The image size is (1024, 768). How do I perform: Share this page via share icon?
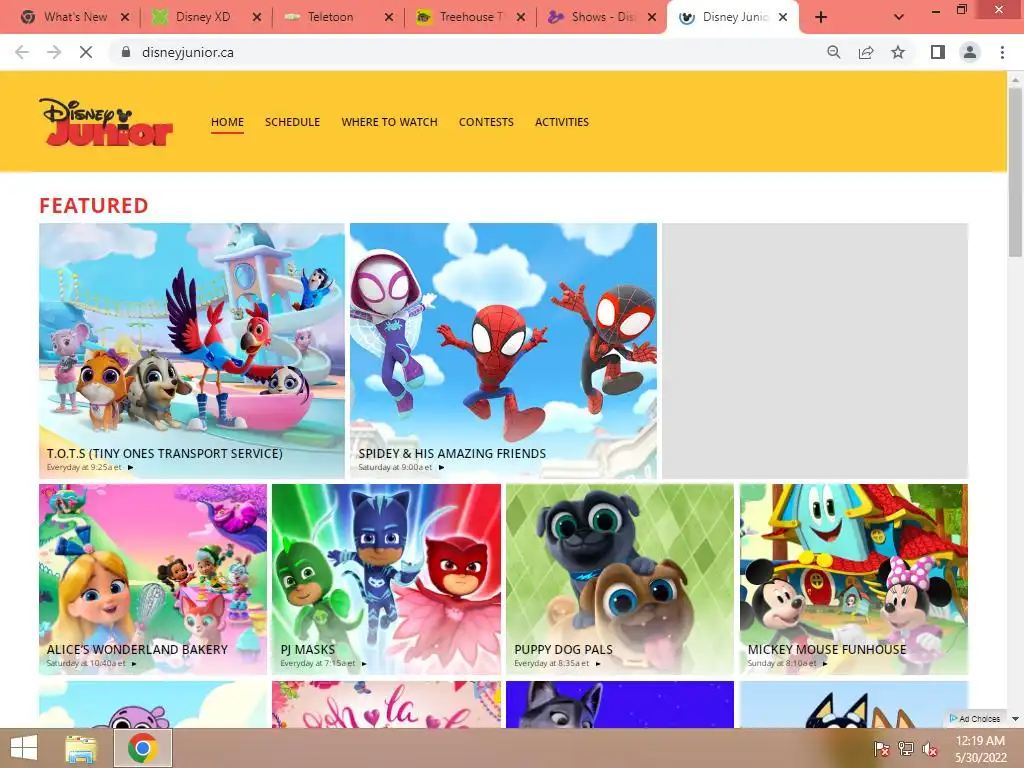pos(866,52)
